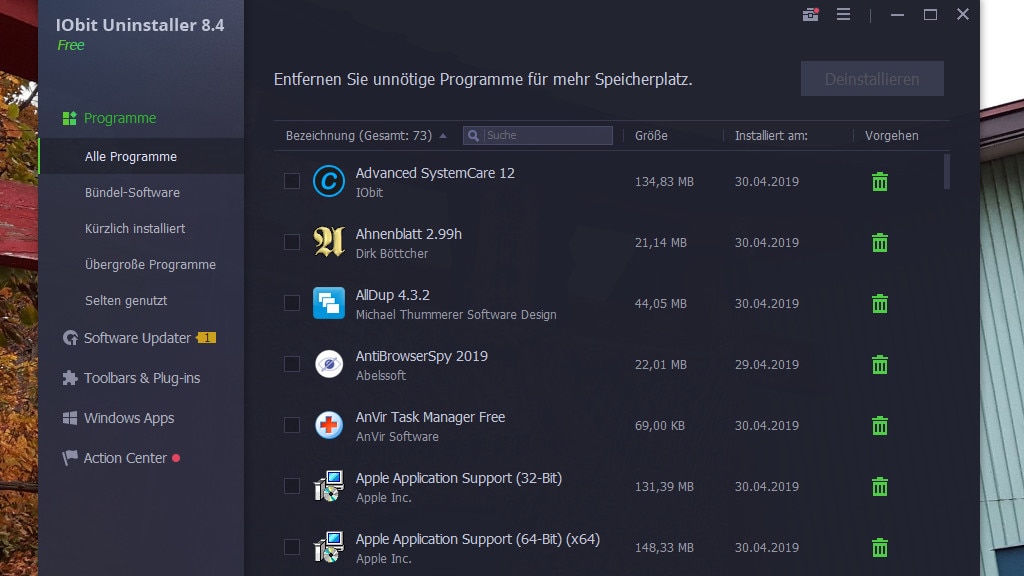The image size is (1024, 576).
Task: Click the Apple Application Support (64-Bit) icon
Action: (328, 547)
